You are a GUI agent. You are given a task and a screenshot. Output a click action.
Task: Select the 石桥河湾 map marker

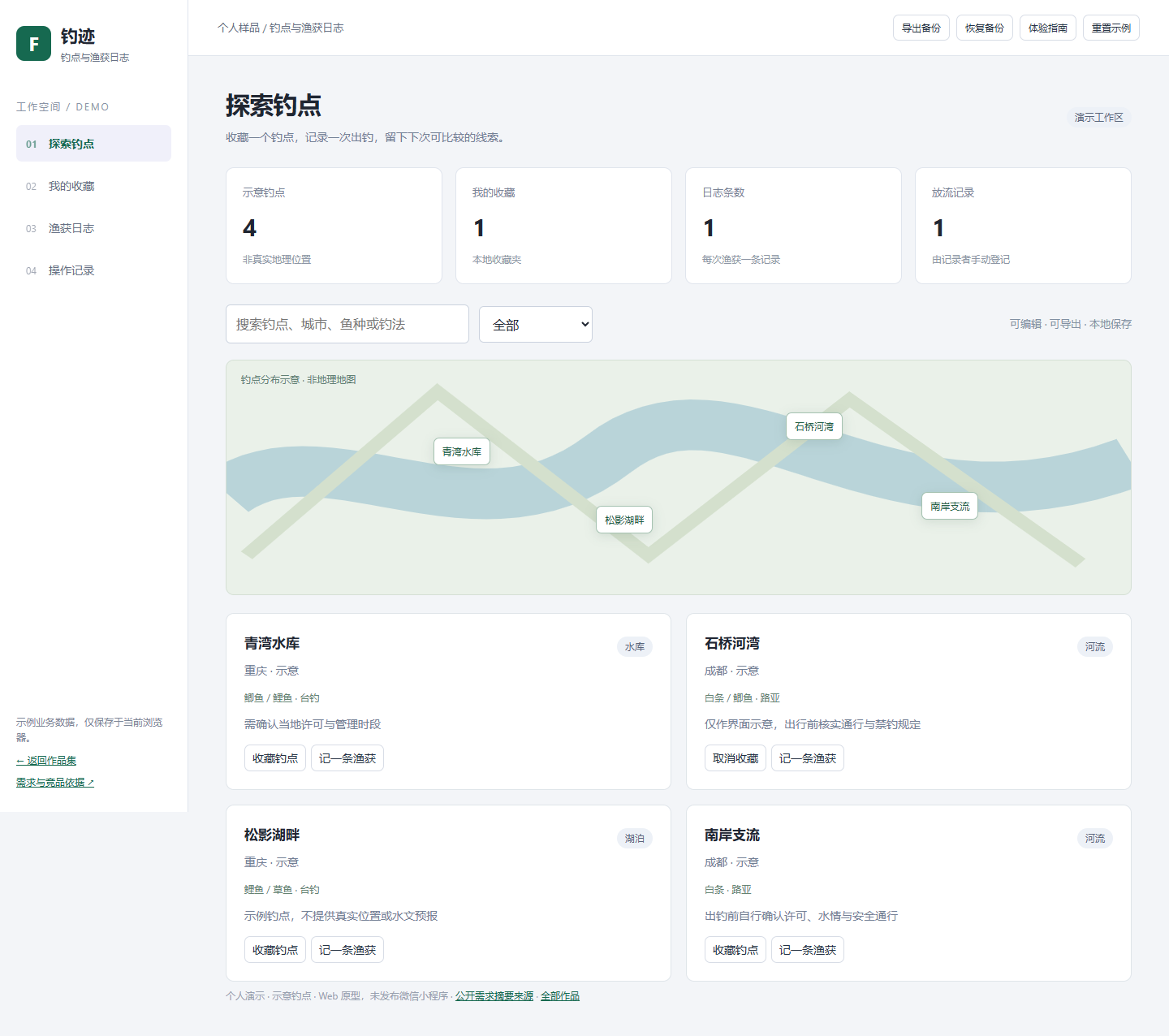pos(814,426)
